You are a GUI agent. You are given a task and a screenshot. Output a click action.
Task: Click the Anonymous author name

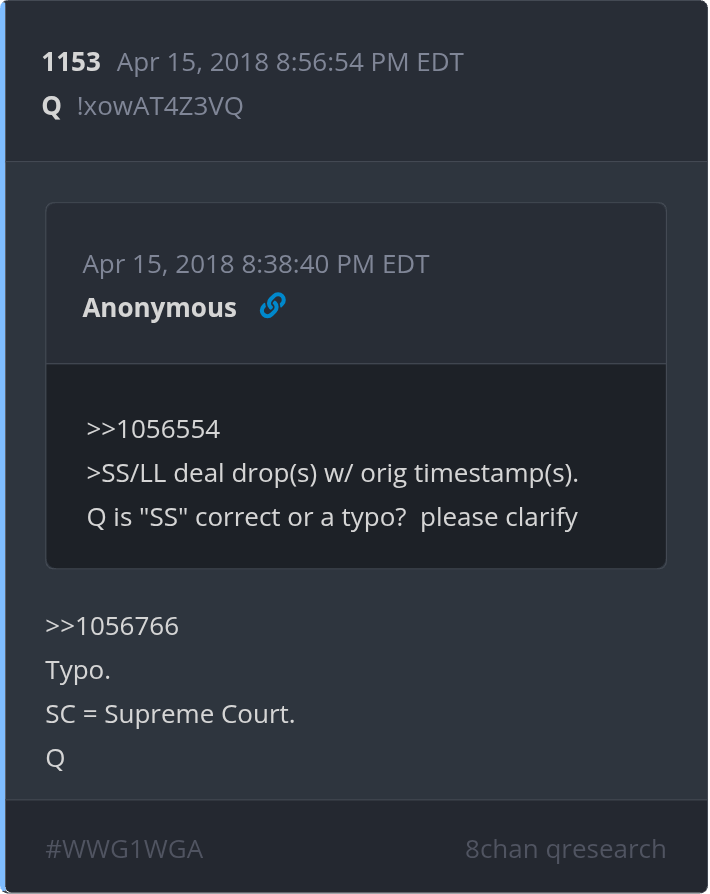159,308
